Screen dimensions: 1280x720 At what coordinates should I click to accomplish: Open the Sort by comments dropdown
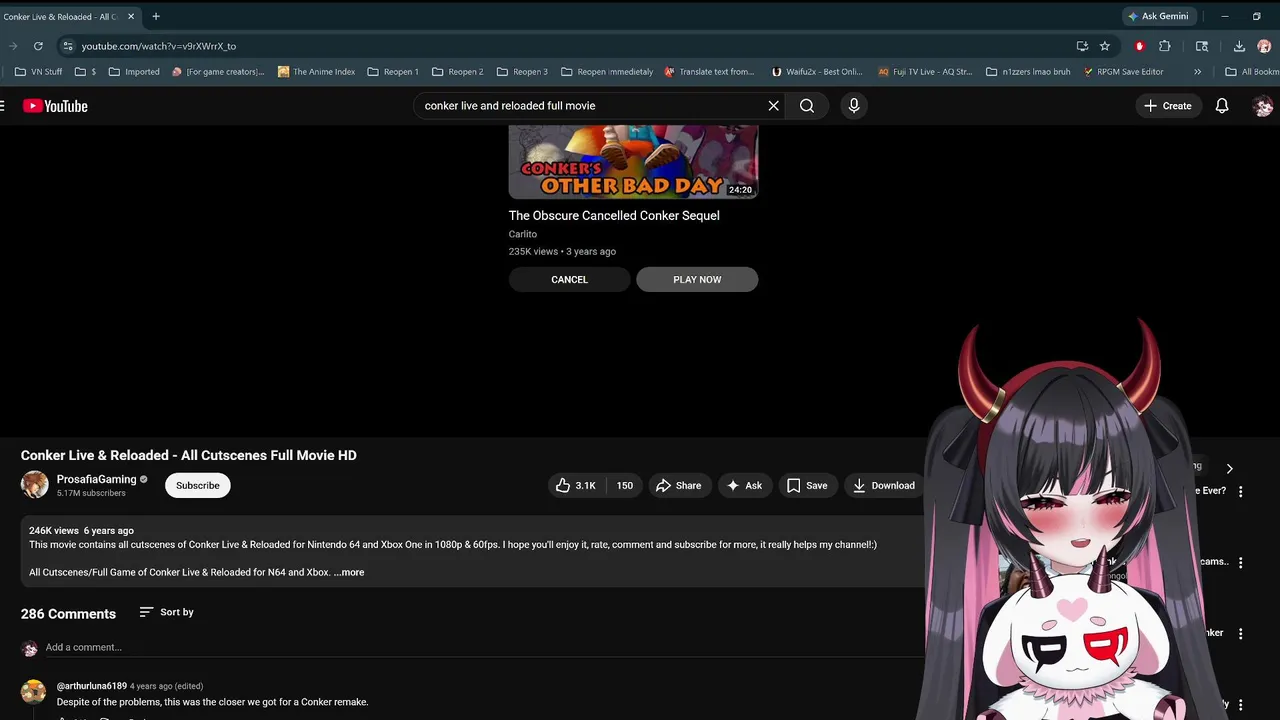coord(166,612)
